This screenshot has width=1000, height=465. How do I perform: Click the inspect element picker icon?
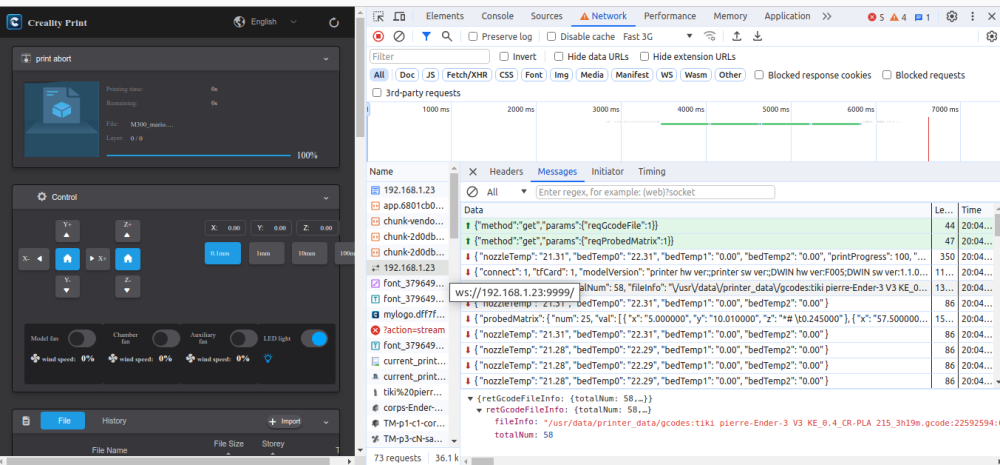click(377, 16)
